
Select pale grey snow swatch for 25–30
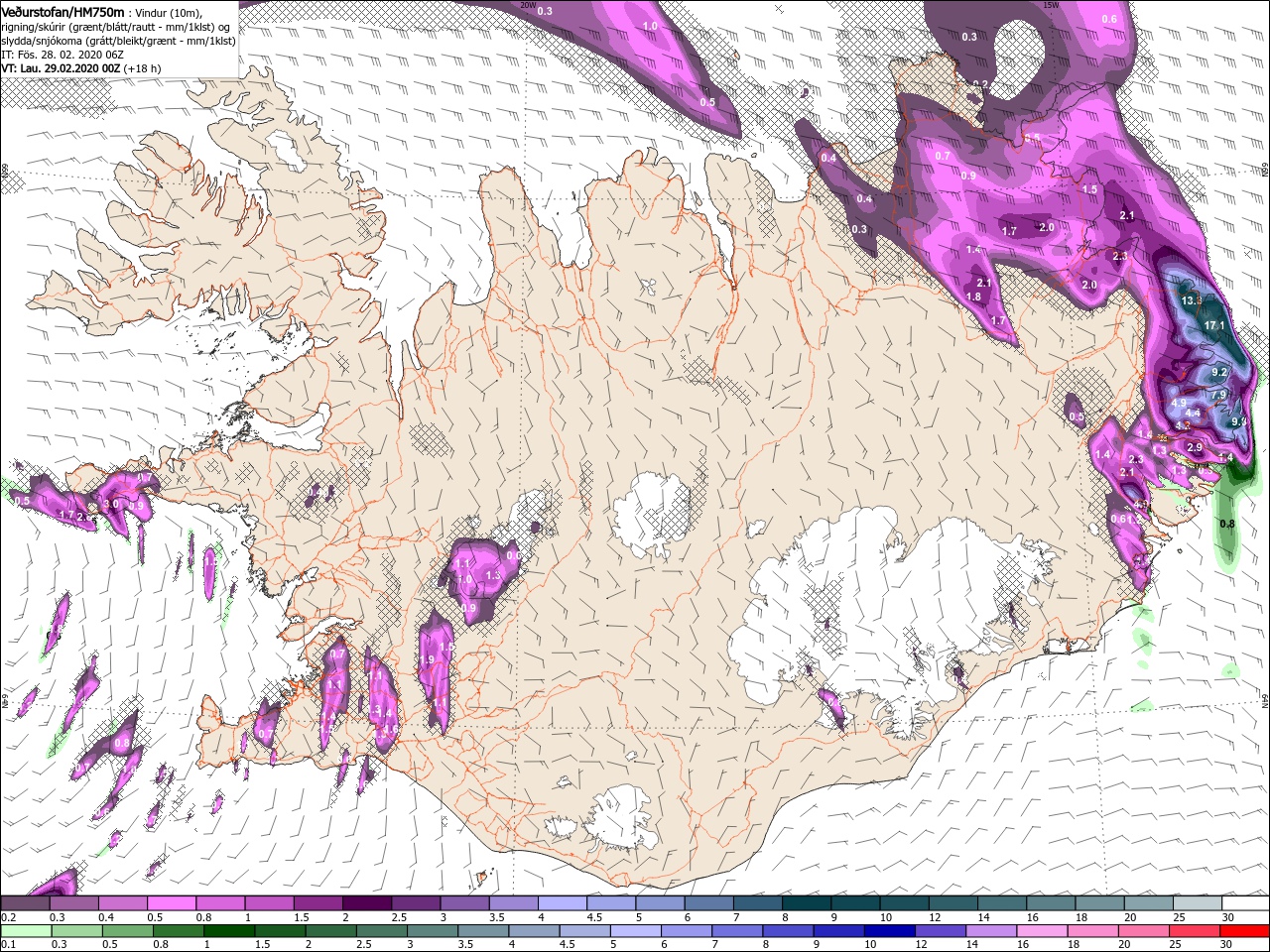(x=1197, y=904)
